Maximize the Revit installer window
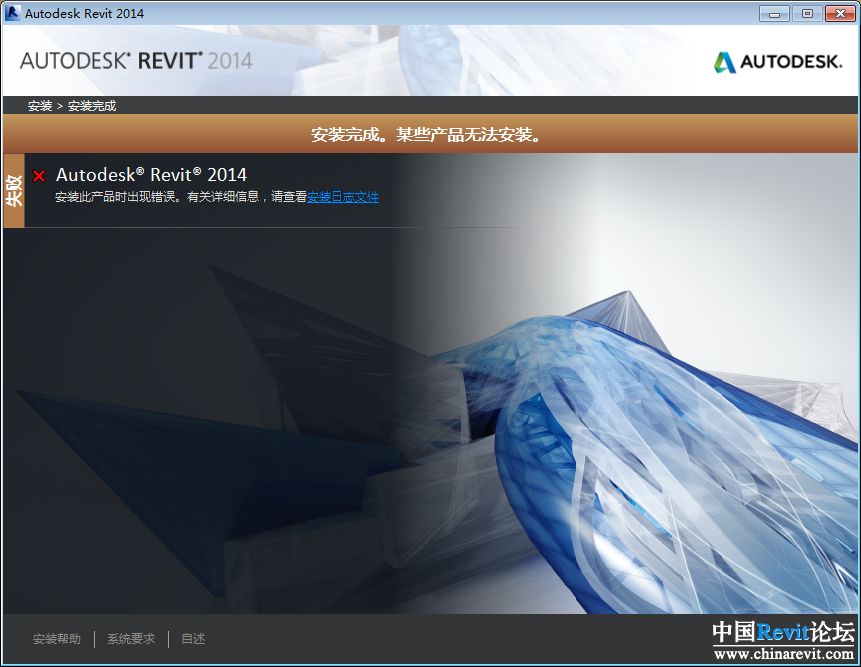This screenshot has height=667, width=861. [x=807, y=14]
